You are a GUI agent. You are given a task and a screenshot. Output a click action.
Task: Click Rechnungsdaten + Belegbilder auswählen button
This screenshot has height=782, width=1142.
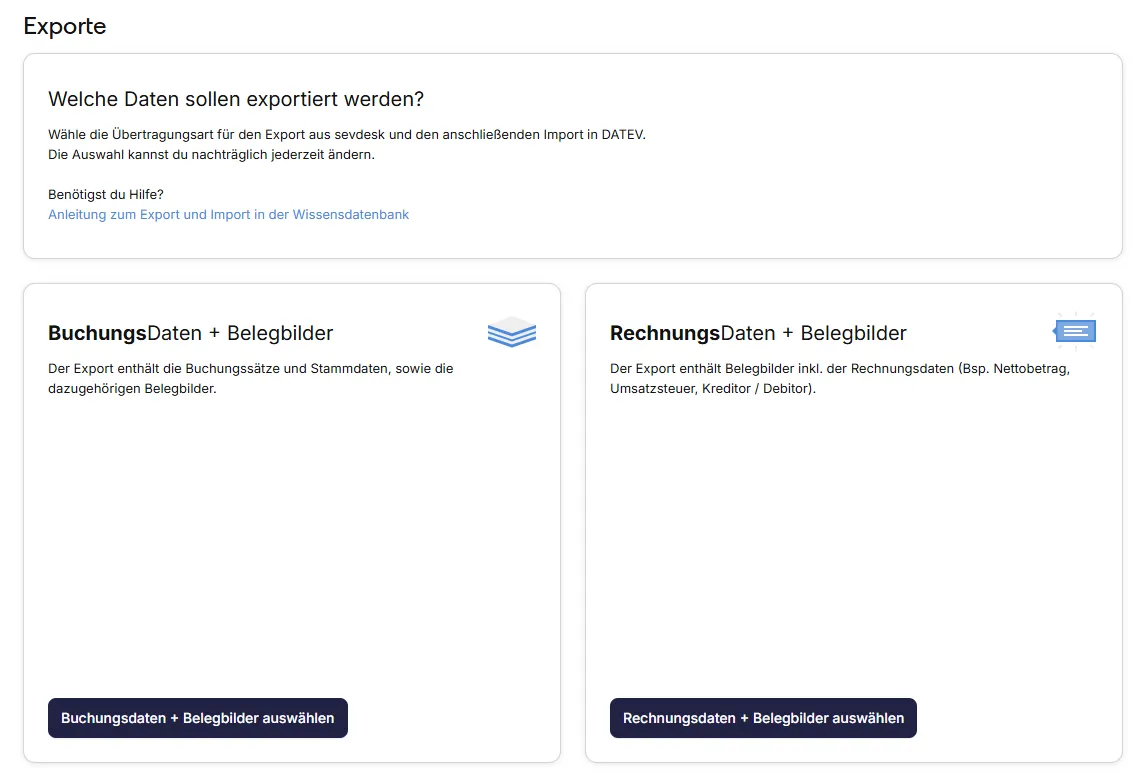tap(763, 718)
